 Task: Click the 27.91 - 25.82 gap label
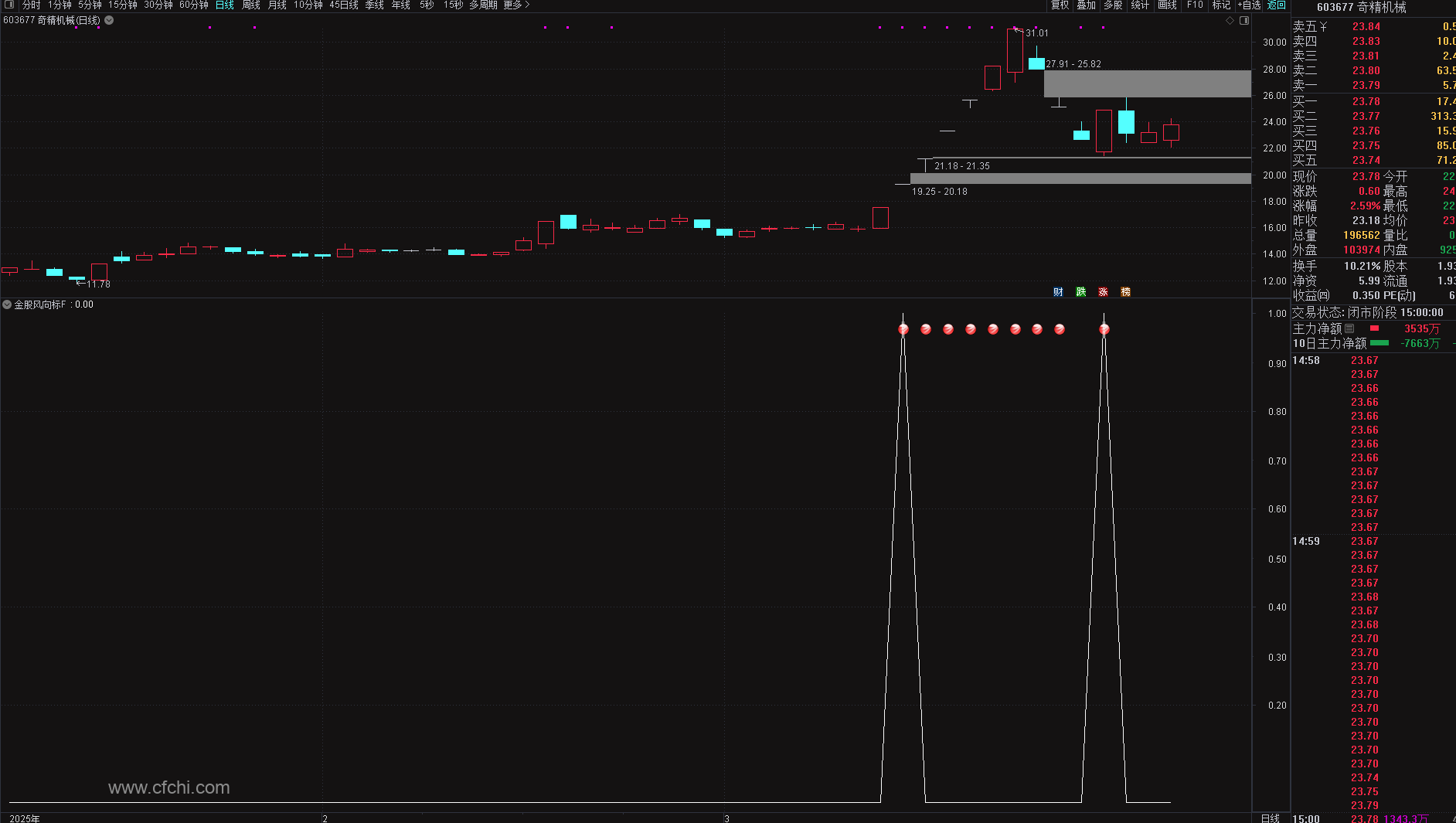pyautogui.click(x=1073, y=64)
